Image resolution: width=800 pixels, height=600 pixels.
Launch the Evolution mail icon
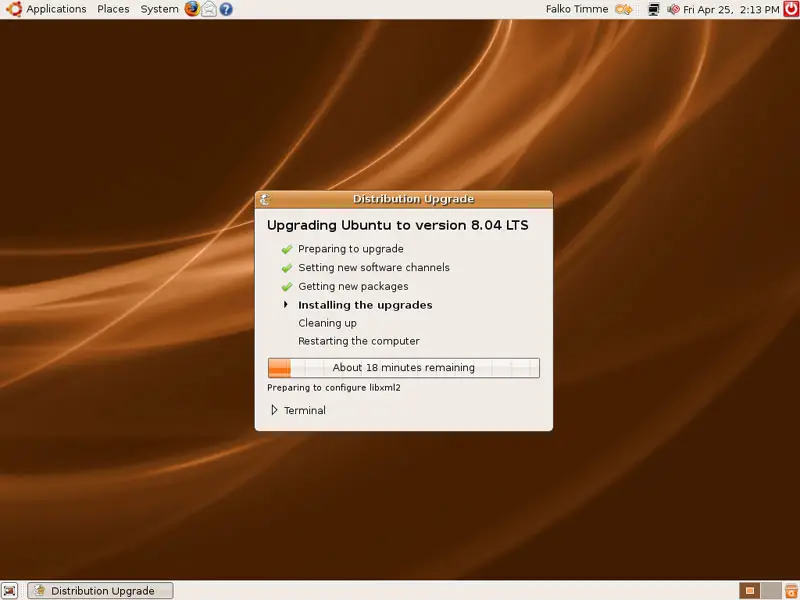click(209, 9)
